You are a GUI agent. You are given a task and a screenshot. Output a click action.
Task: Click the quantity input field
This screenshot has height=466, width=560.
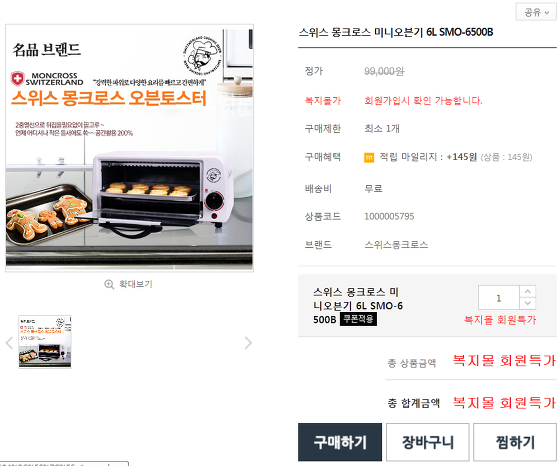[499, 298]
